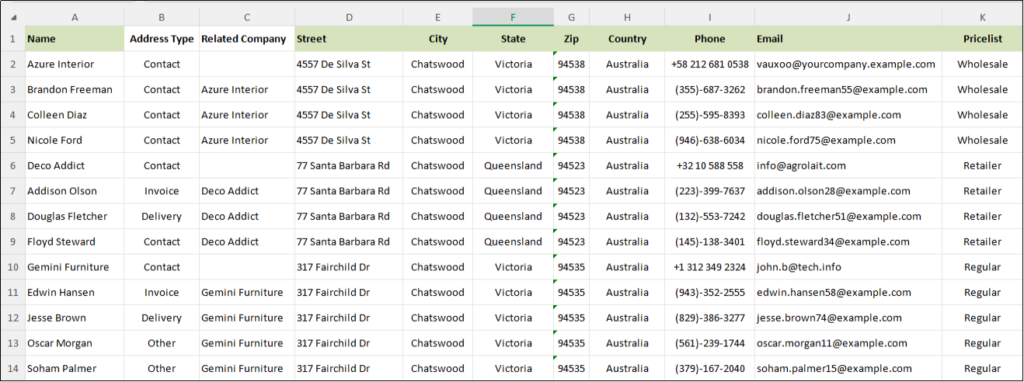Click the Street header cell
Screen dimensions: 1024x382
(x=349, y=39)
